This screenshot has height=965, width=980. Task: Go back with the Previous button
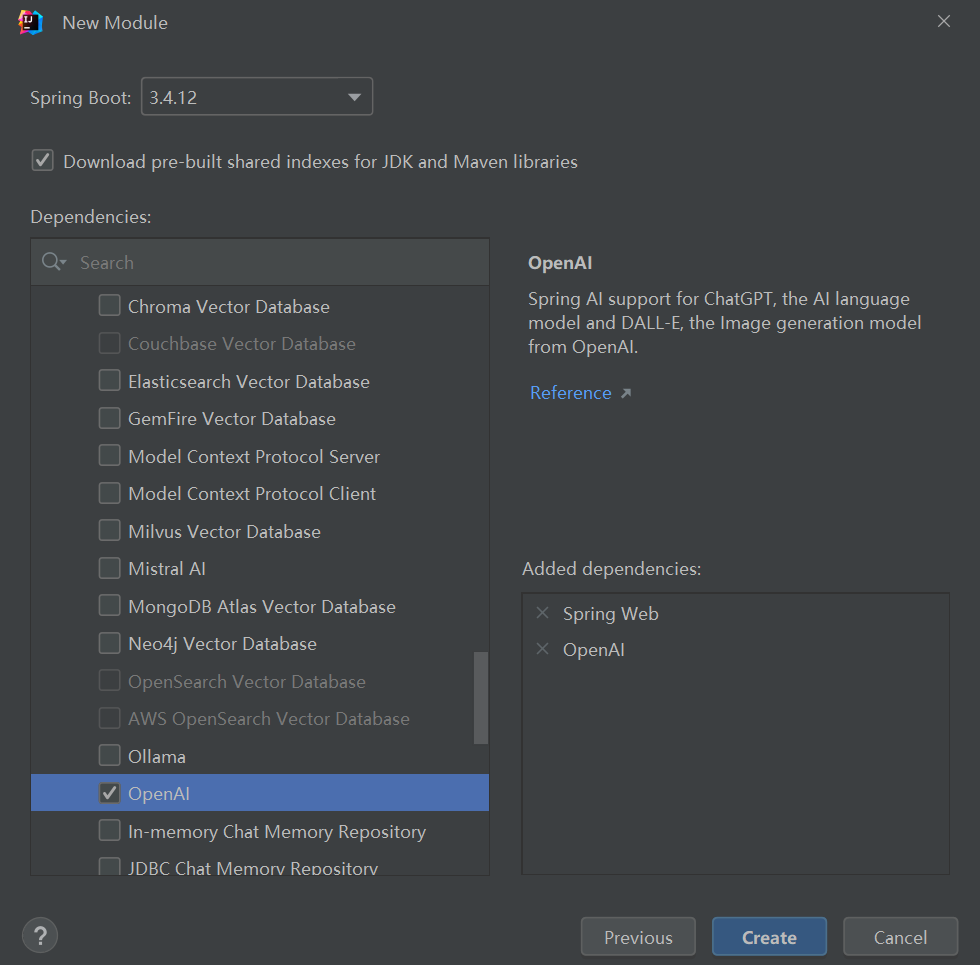tap(638, 937)
